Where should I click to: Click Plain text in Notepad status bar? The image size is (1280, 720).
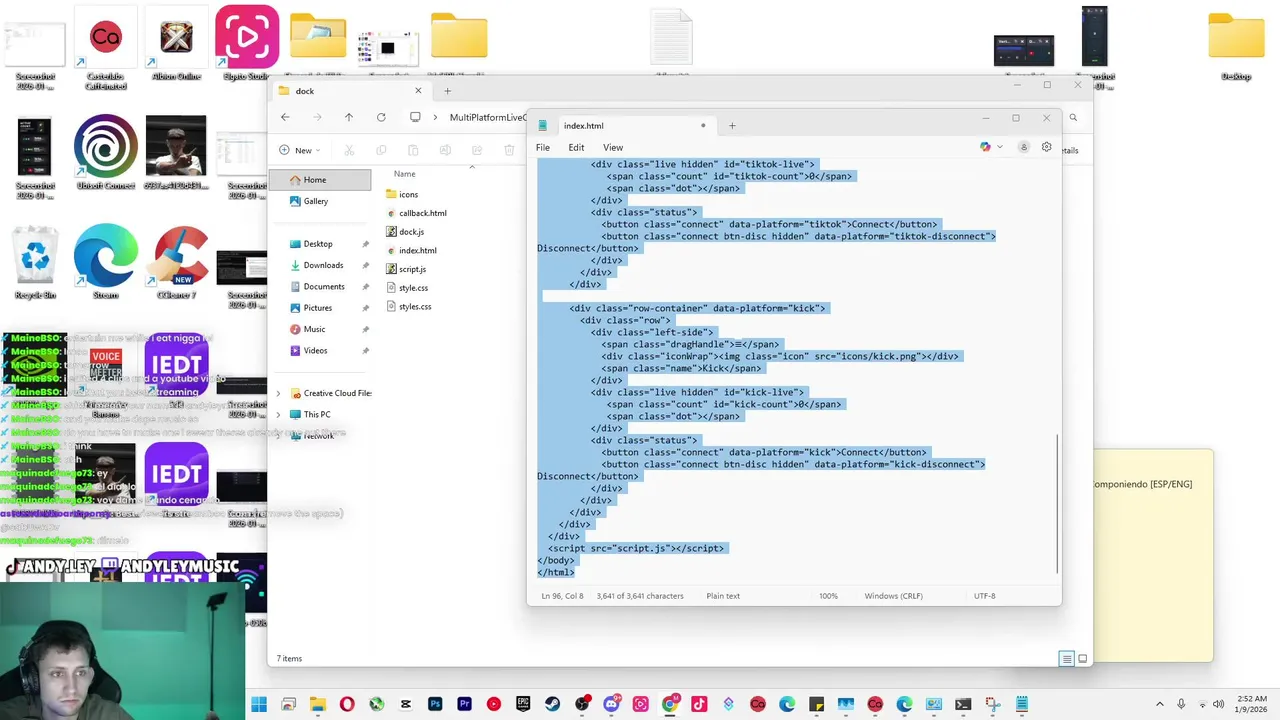(x=723, y=596)
